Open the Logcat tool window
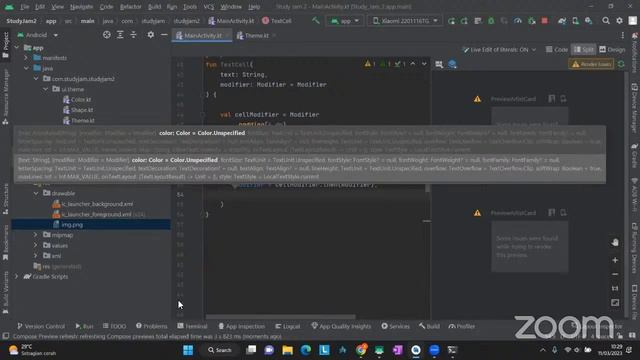 pos(288,326)
